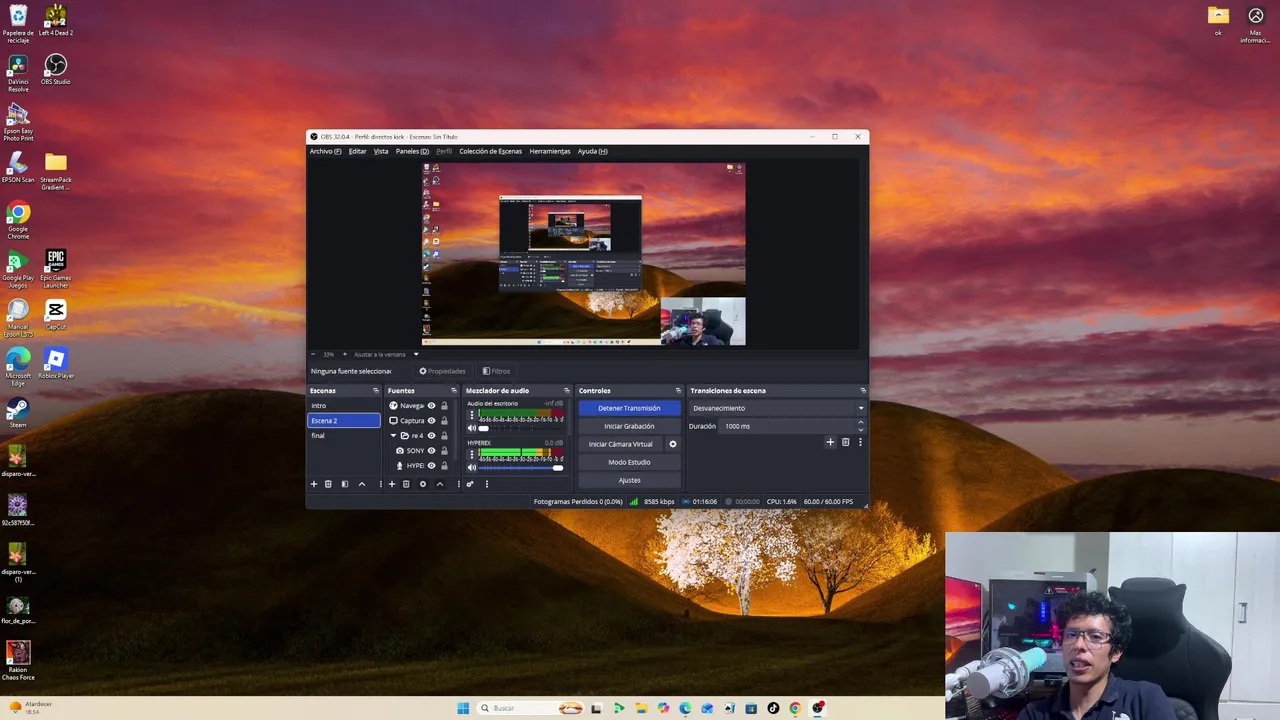
Task: Move the scene up with arrow icon
Action: click(x=362, y=484)
